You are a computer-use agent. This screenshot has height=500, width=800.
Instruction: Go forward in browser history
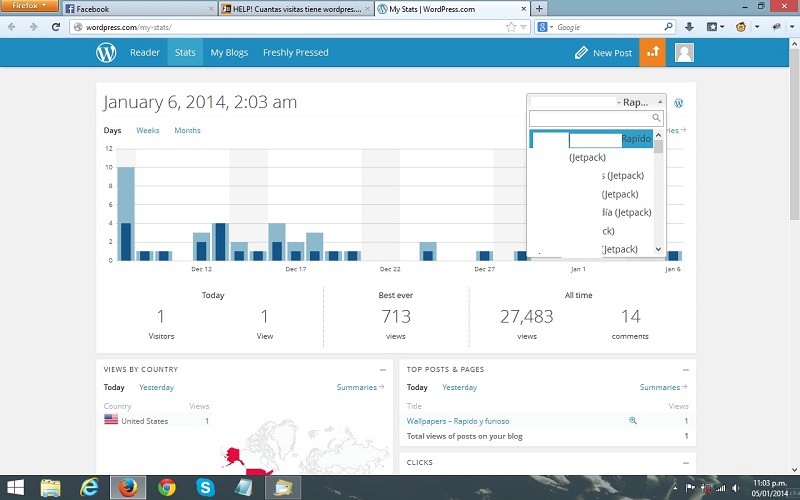click(34, 27)
